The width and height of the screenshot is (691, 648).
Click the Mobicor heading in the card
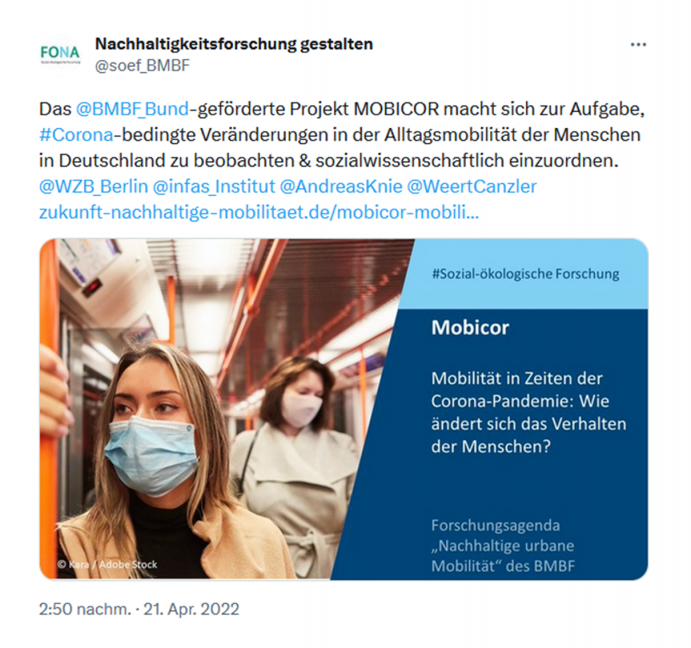click(x=470, y=328)
